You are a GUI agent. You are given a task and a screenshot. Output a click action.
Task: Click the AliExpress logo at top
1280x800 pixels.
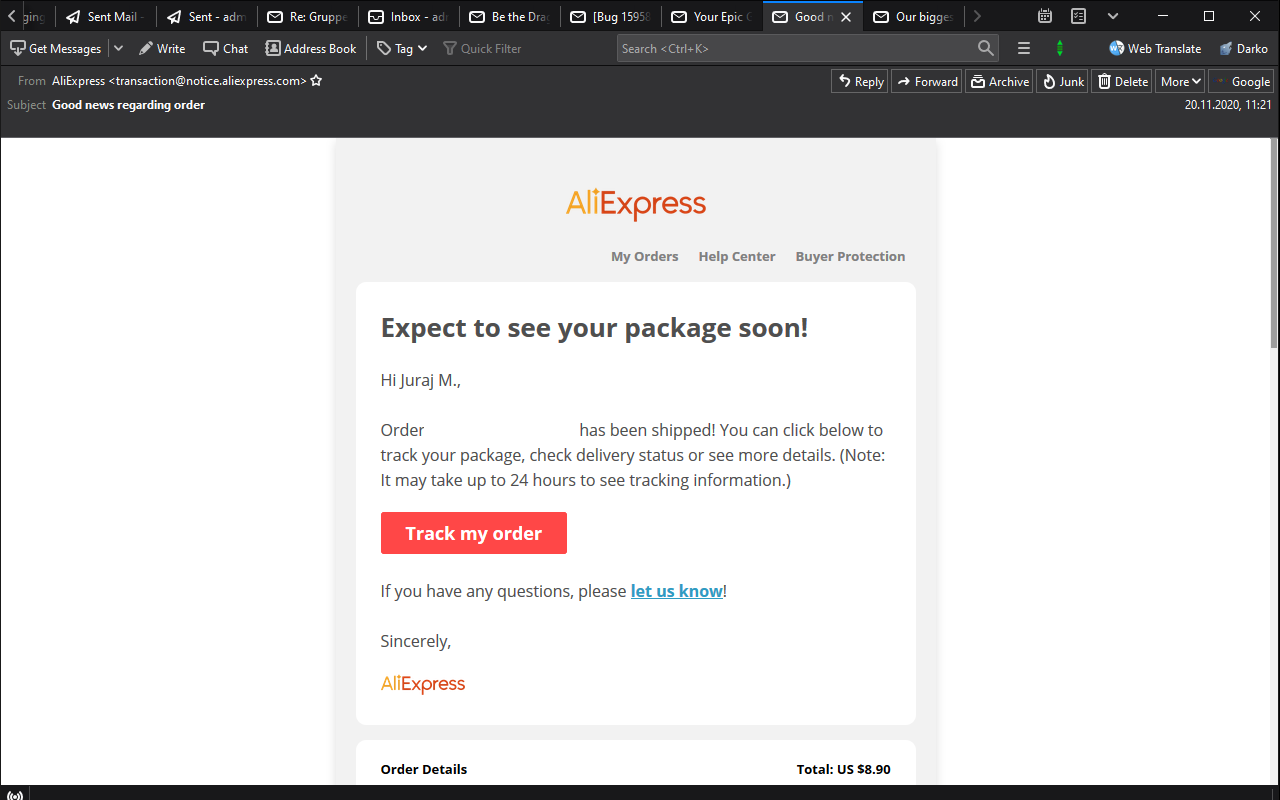click(636, 205)
